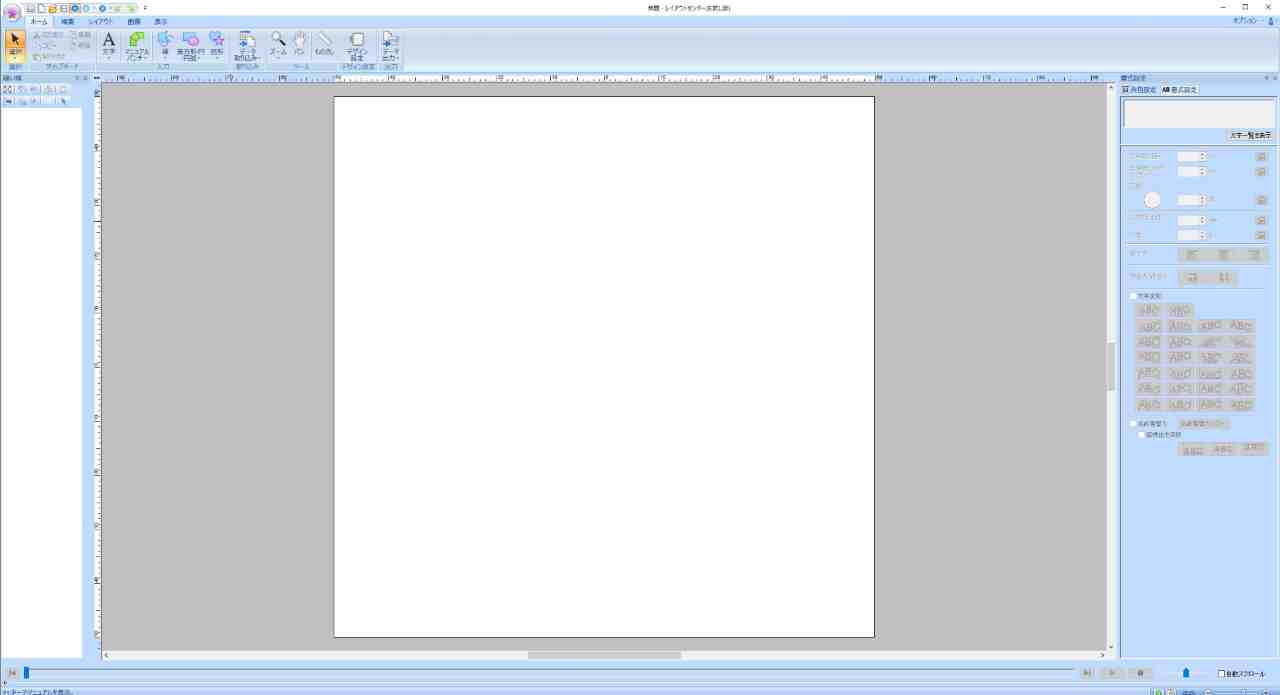Select the rectangle/circle/arc shape tool
This screenshot has width=1280, height=695.
(189, 46)
